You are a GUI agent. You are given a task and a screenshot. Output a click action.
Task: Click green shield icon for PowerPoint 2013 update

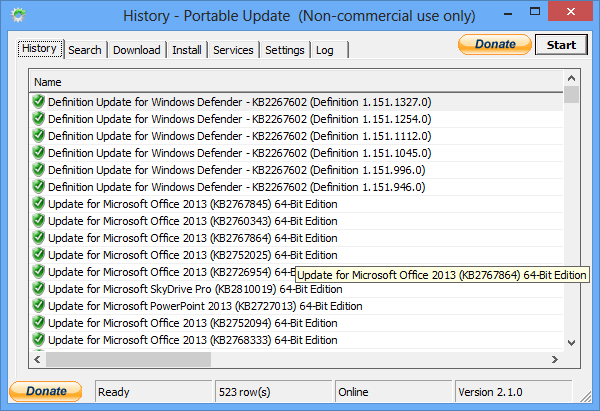[39, 306]
